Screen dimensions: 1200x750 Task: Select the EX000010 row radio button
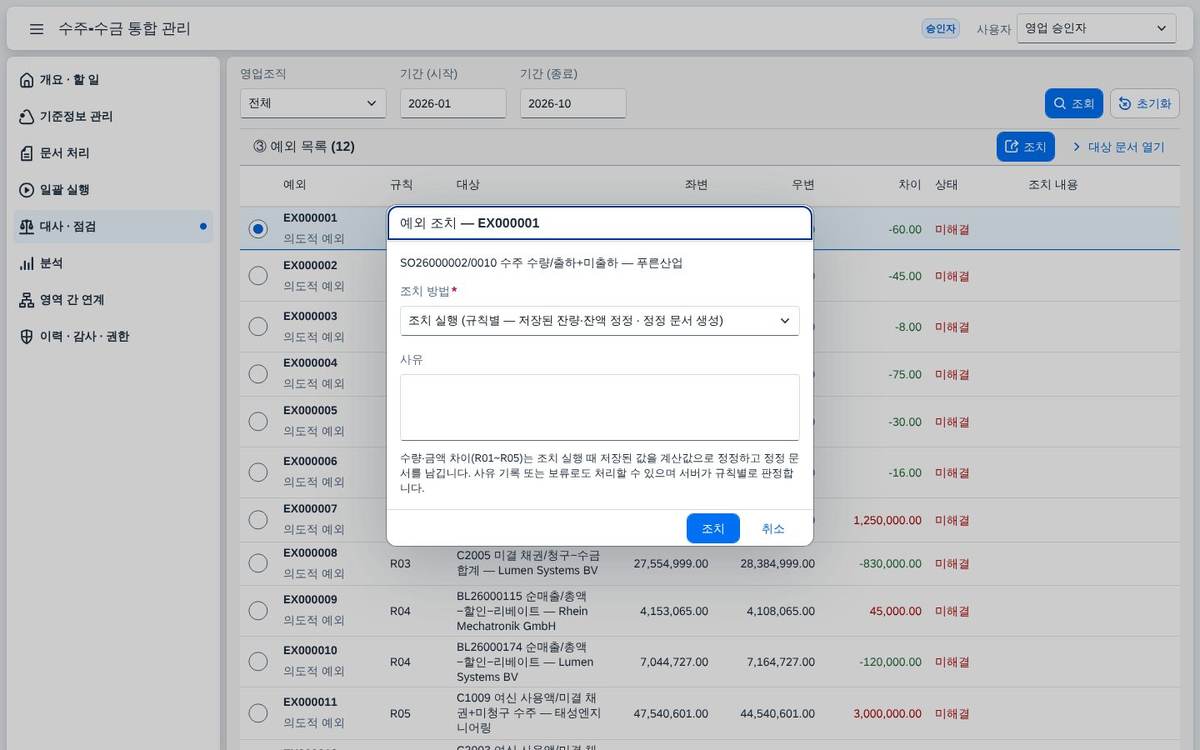258,661
